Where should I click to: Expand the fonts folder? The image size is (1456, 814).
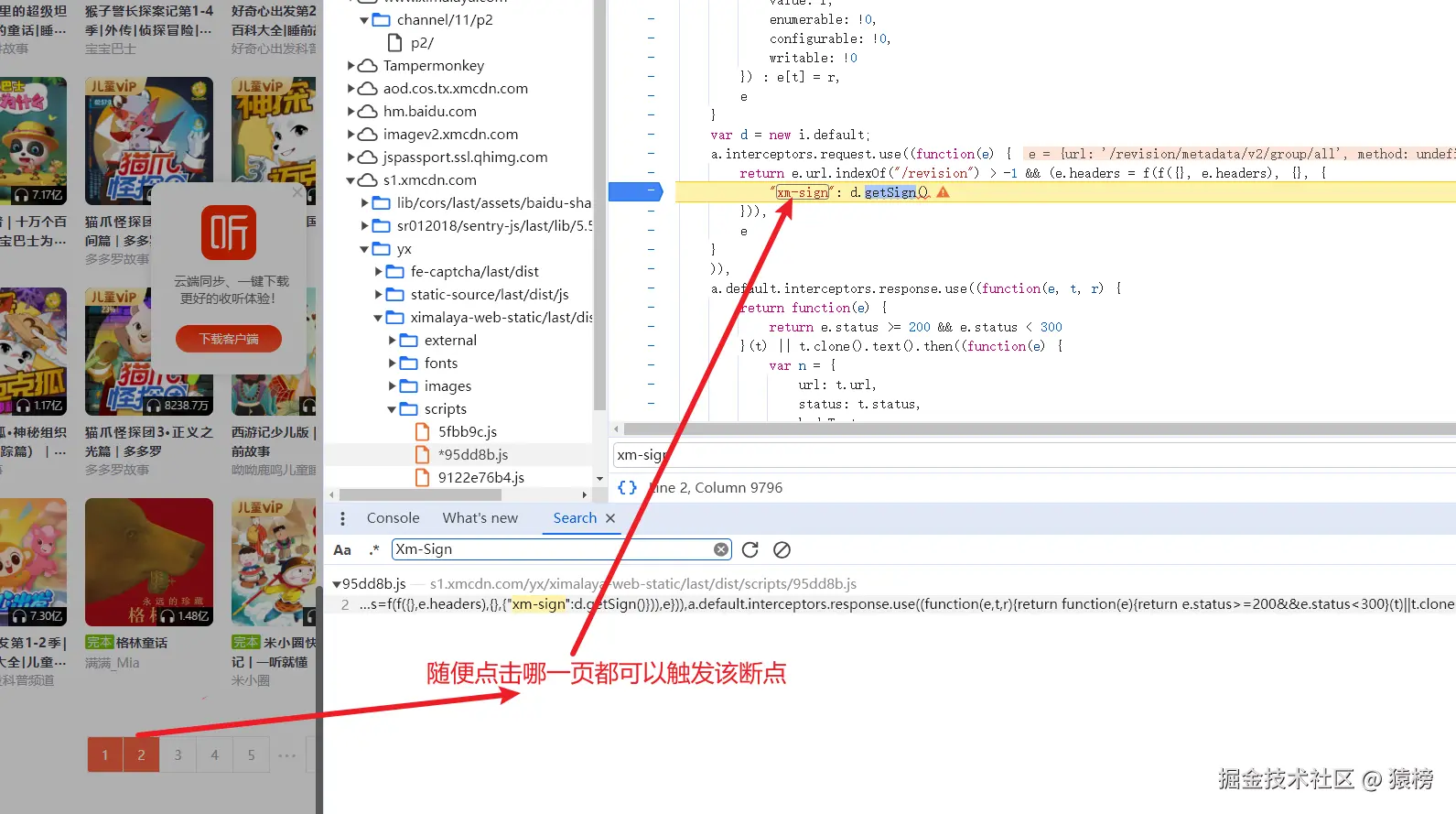click(x=392, y=363)
